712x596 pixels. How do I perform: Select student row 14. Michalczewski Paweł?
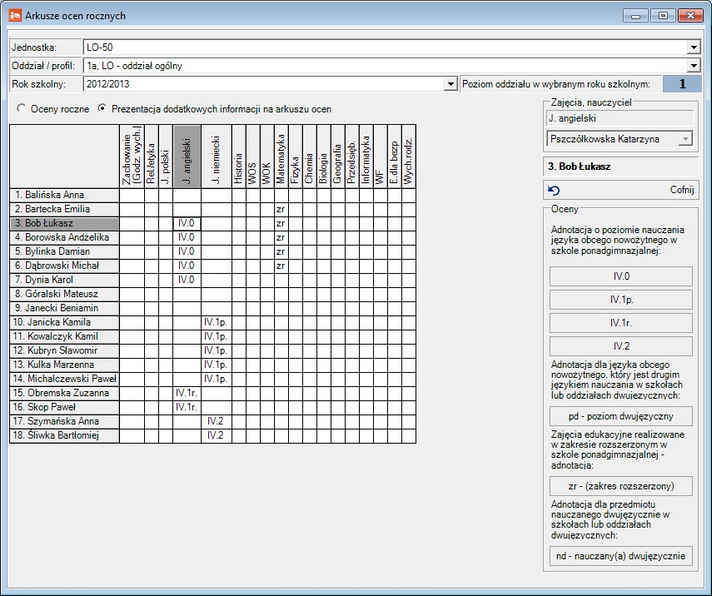64,379
